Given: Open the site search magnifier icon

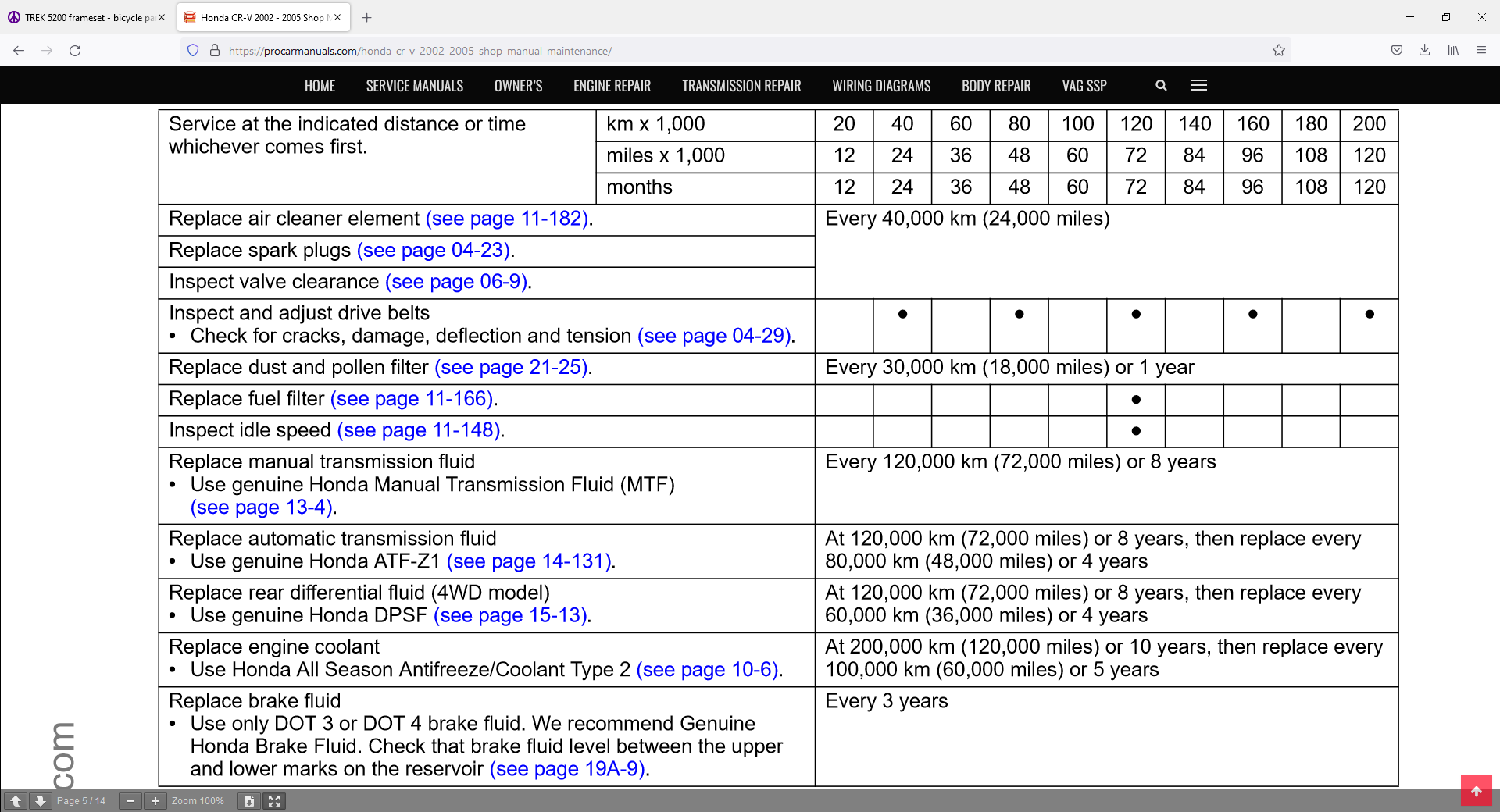Looking at the screenshot, I should click(x=1161, y=86).
